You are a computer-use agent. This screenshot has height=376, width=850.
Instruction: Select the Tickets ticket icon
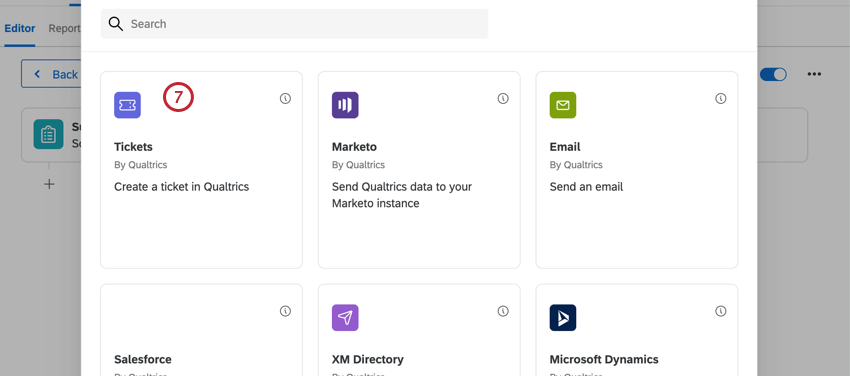[x=127, y=105]
